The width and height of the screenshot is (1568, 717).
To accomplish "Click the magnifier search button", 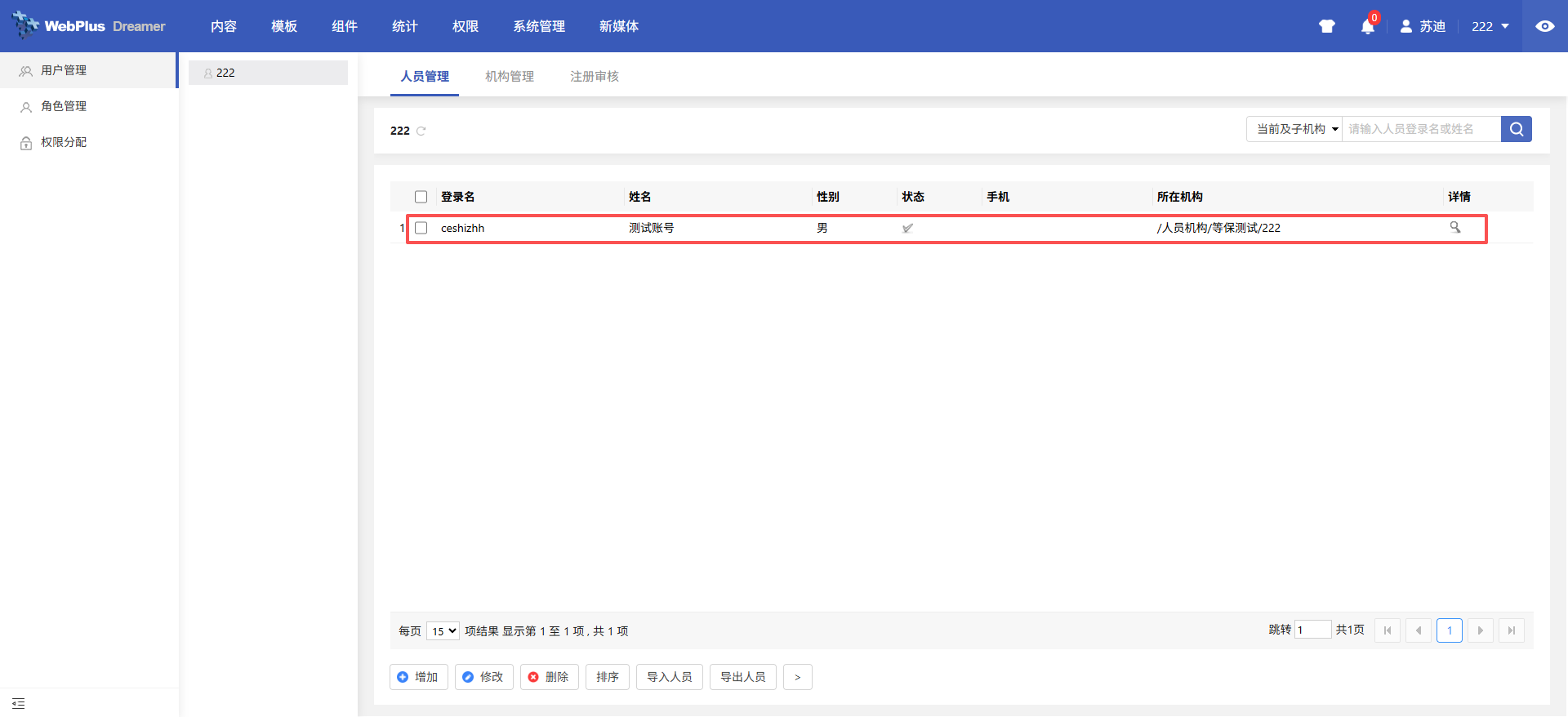I will click(x=1516, y=129).
